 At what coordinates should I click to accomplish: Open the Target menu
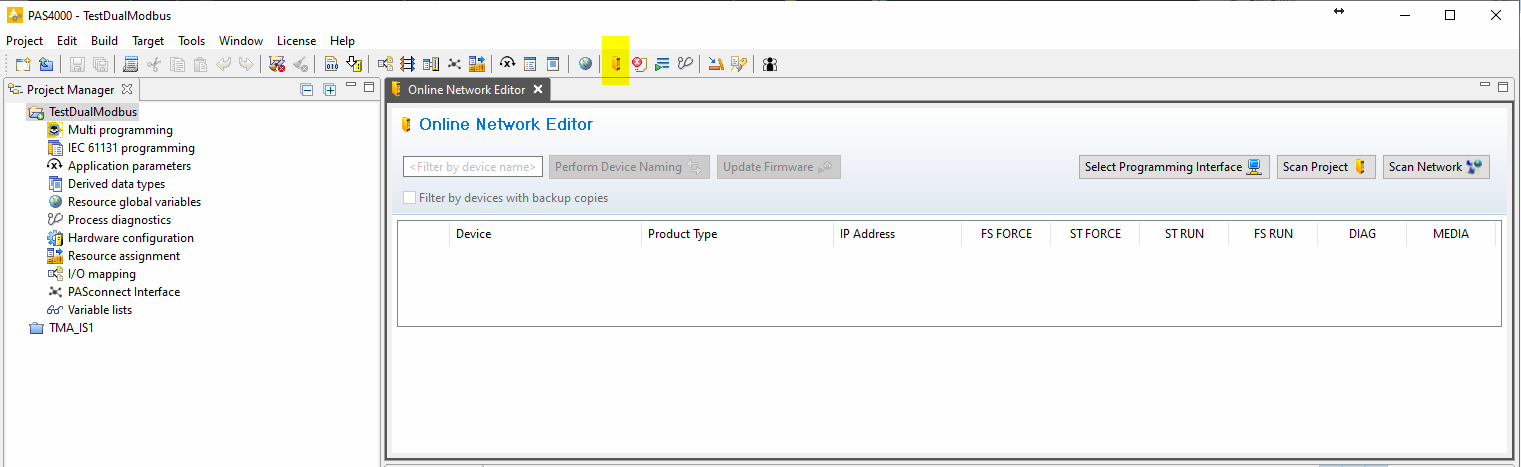(x=148, y=41)
